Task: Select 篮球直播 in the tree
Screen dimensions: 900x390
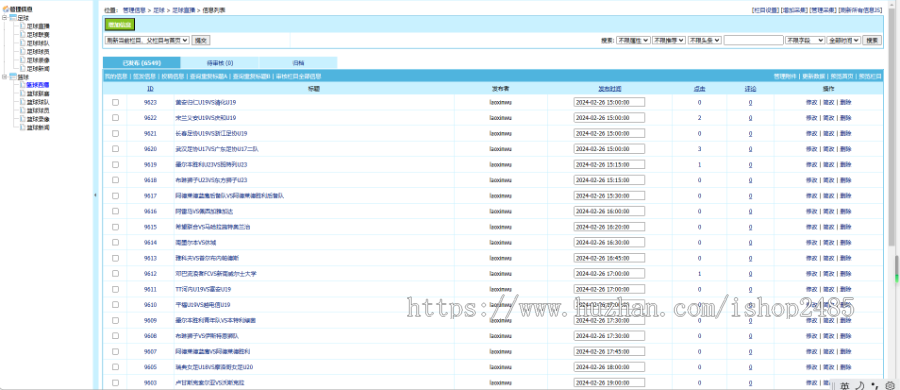Action: click(38, 85)
